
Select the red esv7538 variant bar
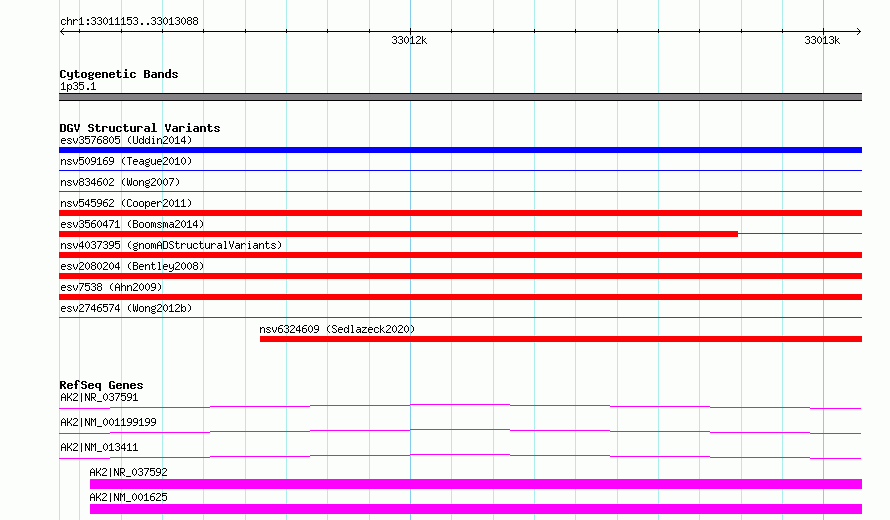[460, 297]
